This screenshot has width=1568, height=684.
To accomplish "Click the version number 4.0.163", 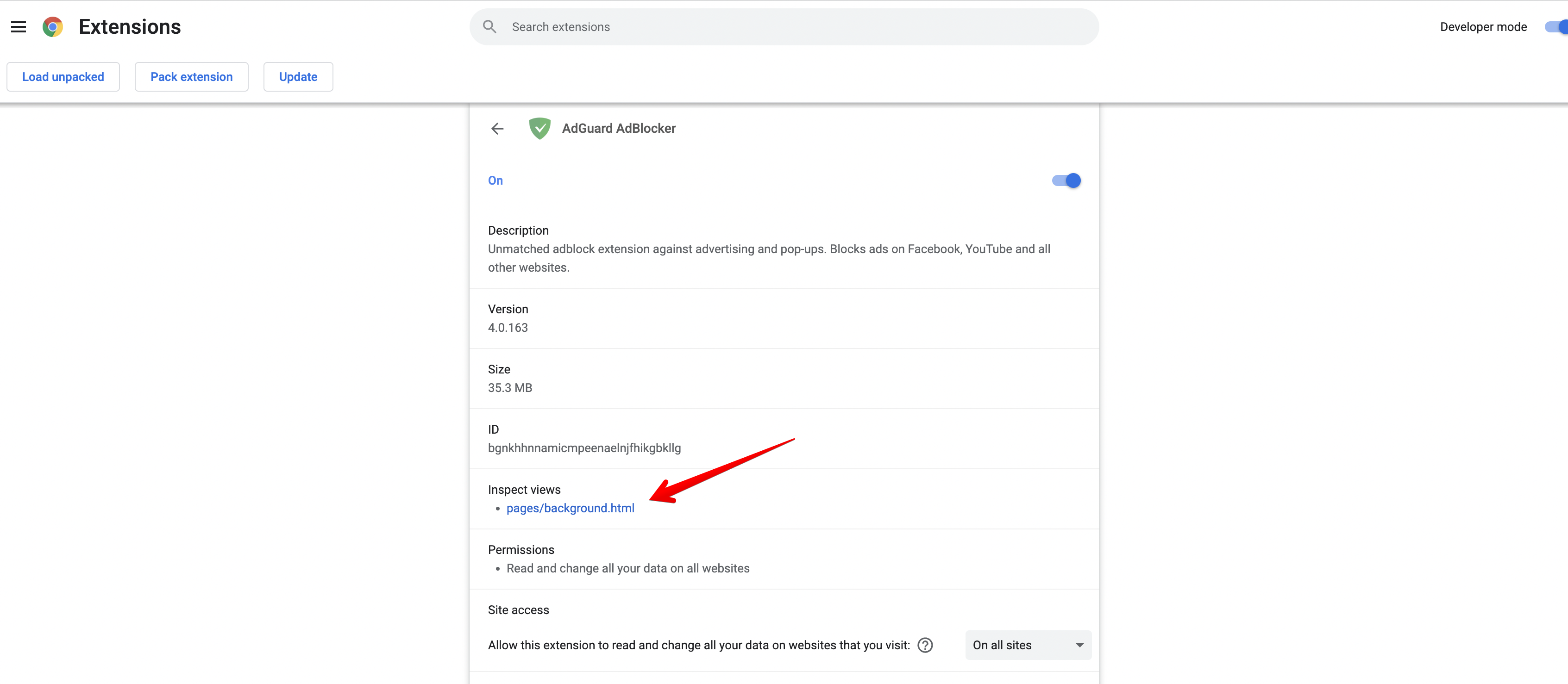I will click(x=508, y=327).
